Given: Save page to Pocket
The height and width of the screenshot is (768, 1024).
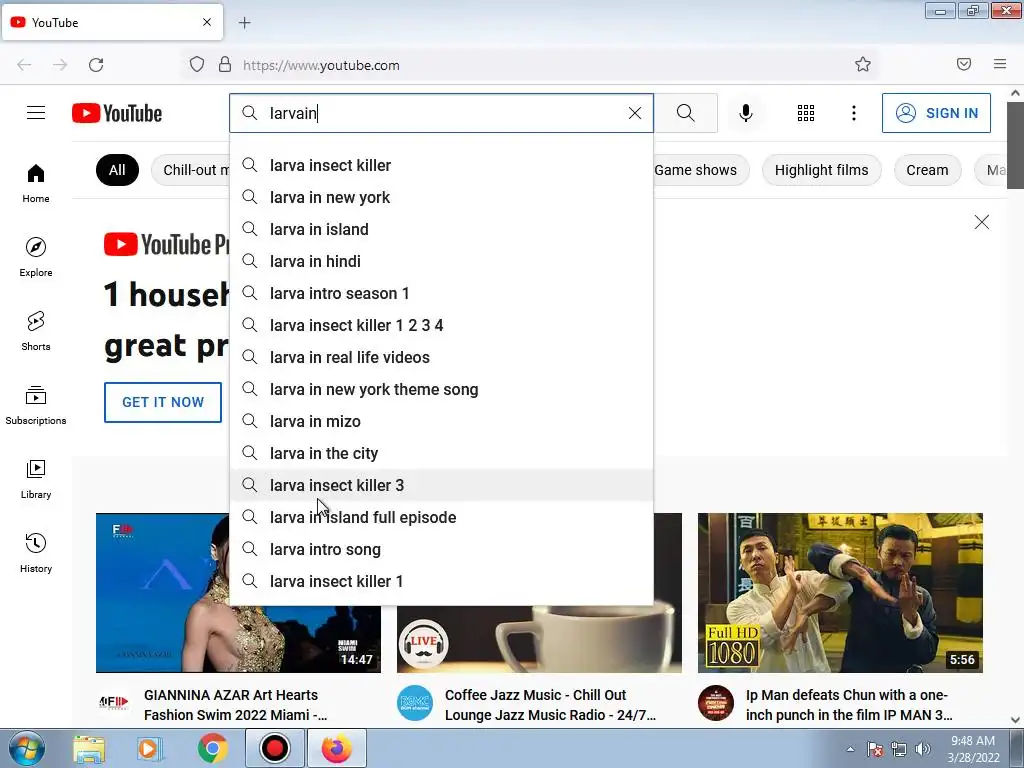Looking at the screenshot, I should tap(964, 64).
